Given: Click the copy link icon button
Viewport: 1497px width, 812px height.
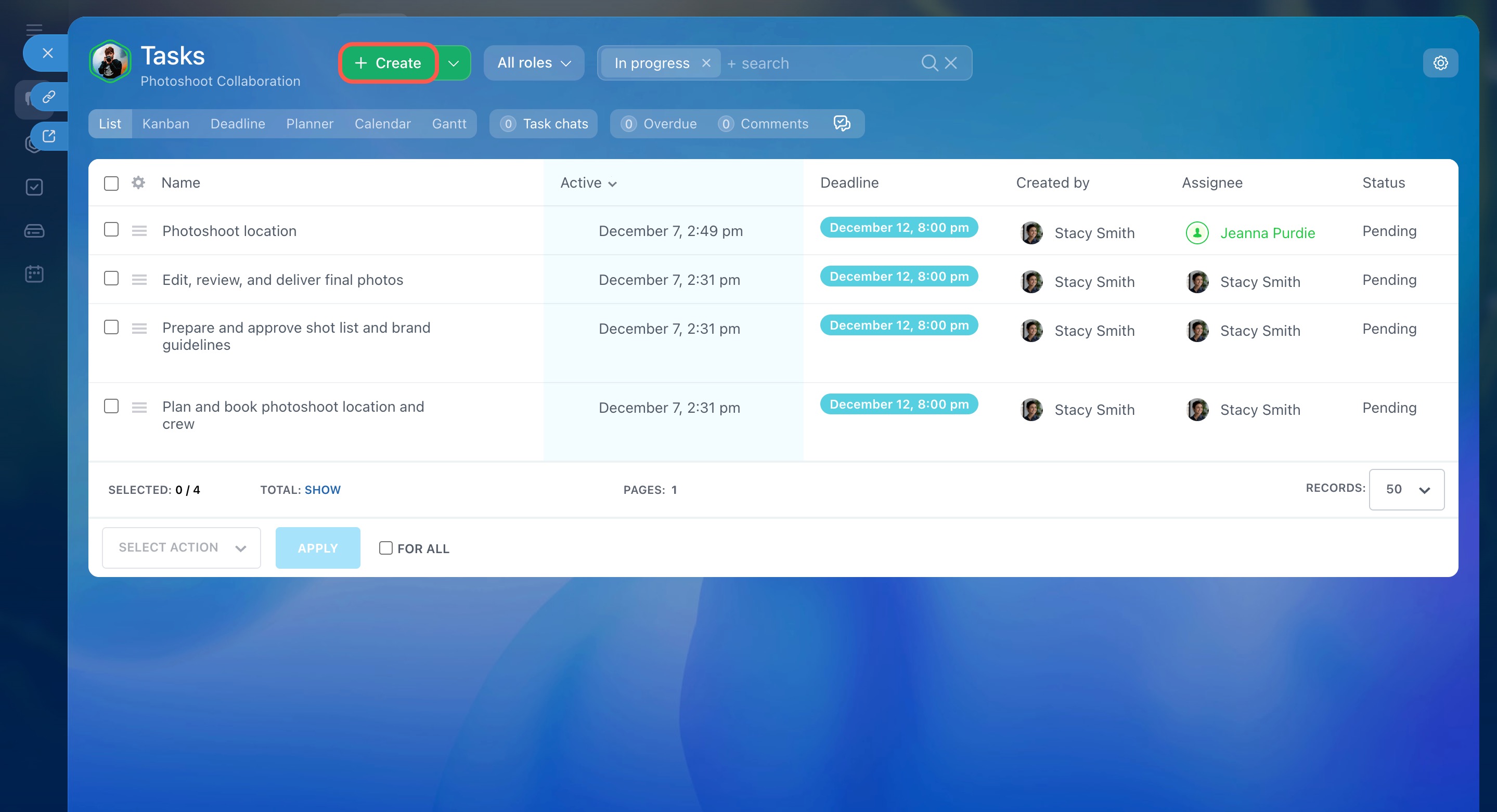Looking at the screenshot, I should [49, 96].
